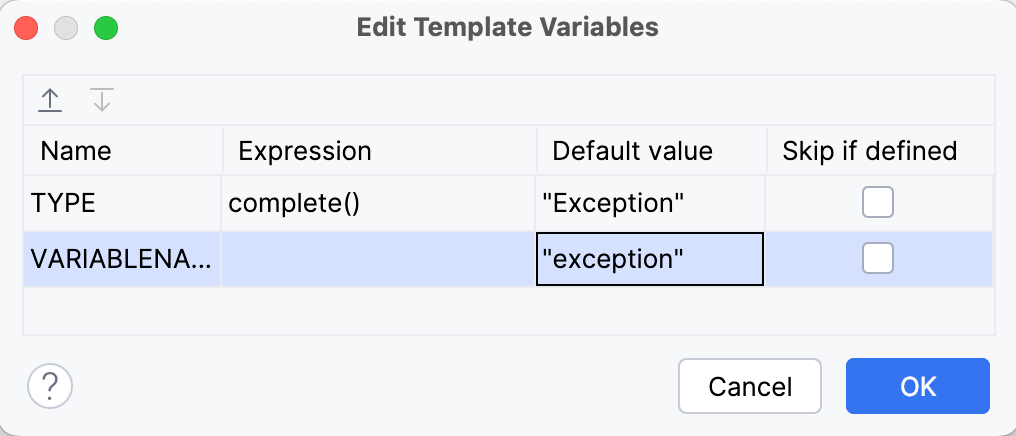Click the move variable down arrow icon
Image resolution: width=1016 pixels, height=436 pixels.
pyautogui.click(x=102, y=100)
